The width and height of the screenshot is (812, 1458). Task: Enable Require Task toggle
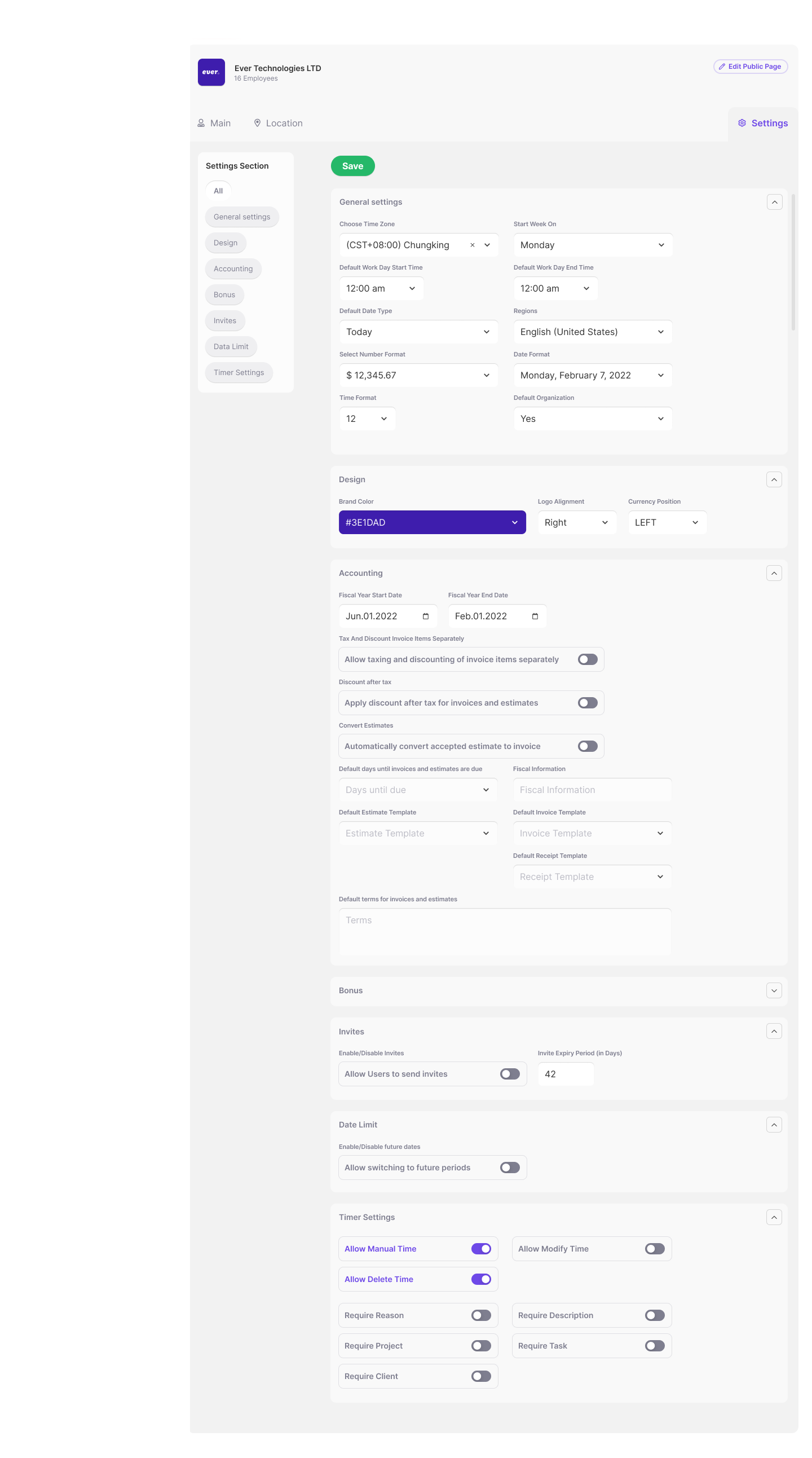tap(655, 1346)
